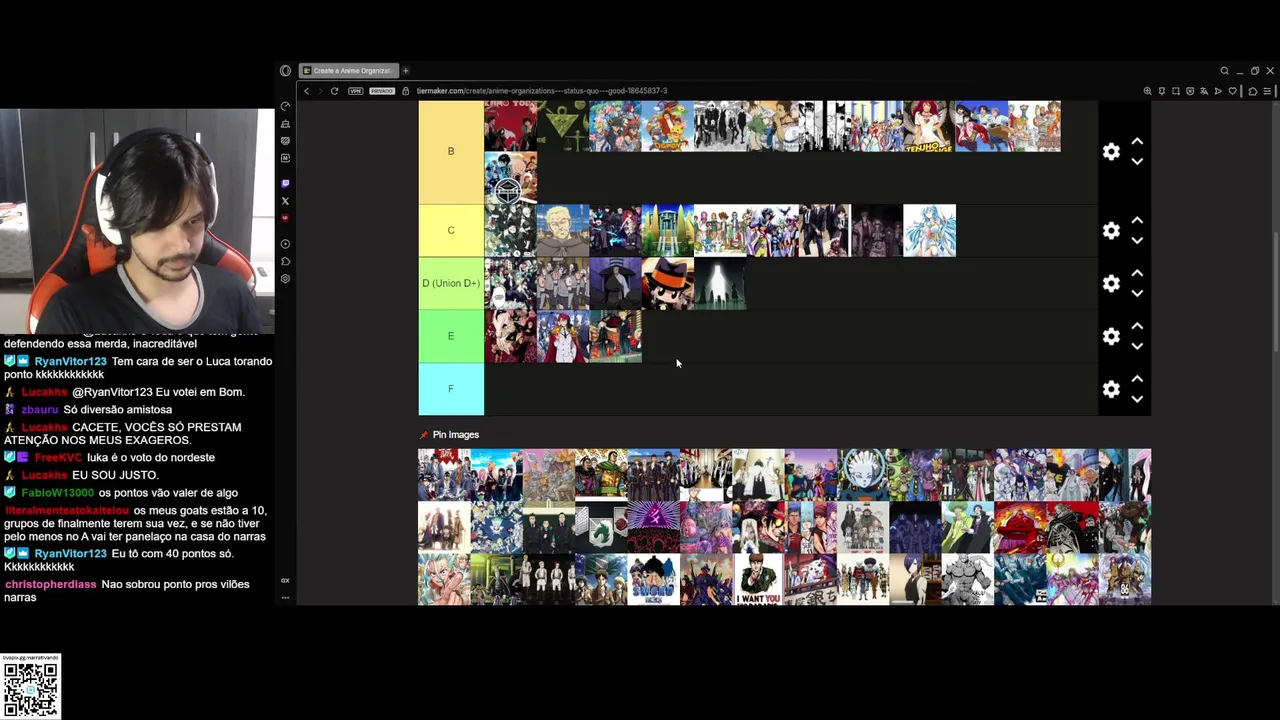Search open tabs with the magnifier icon

1224,71
